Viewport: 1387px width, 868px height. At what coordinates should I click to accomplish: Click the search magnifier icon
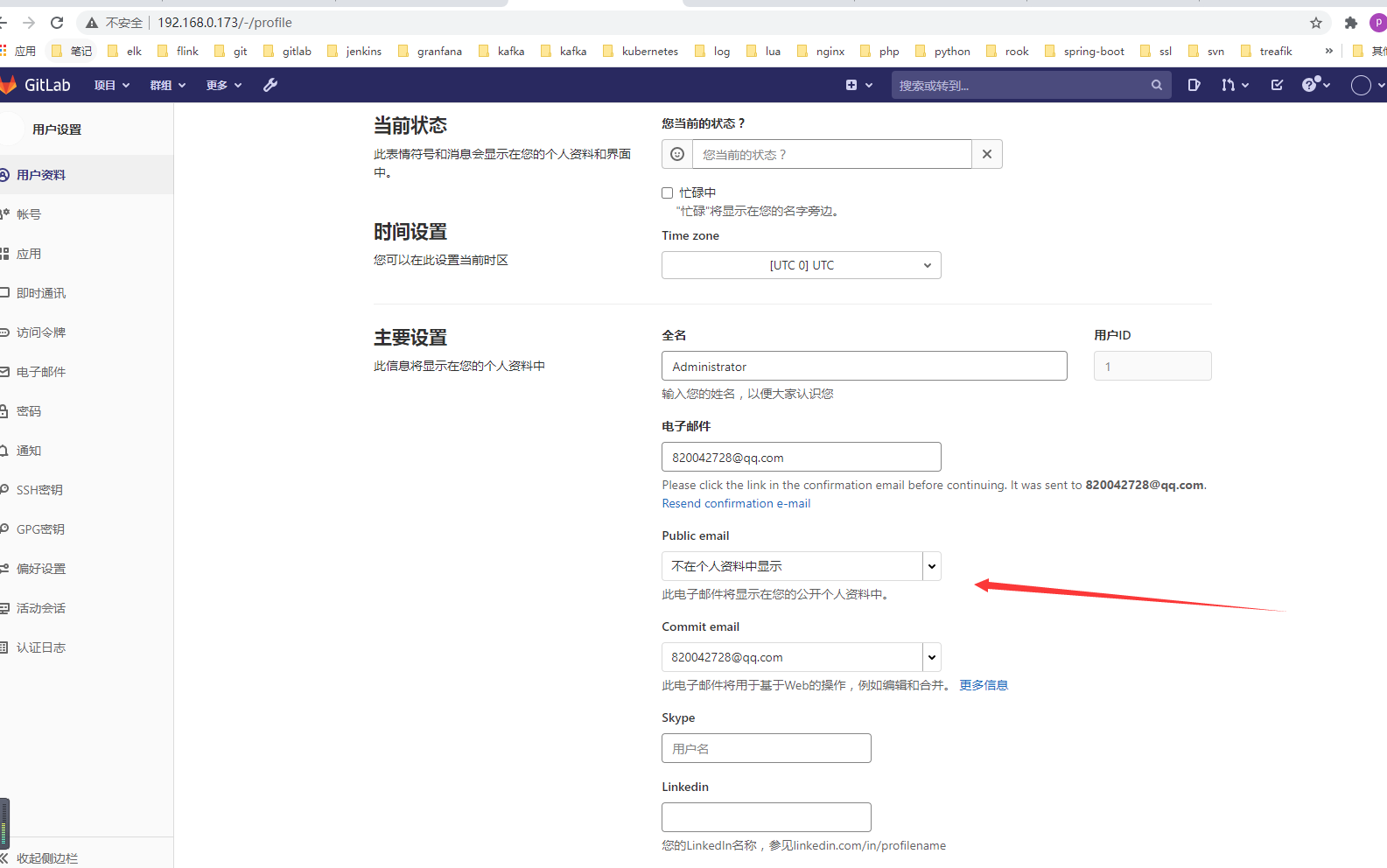[1157, 85]
